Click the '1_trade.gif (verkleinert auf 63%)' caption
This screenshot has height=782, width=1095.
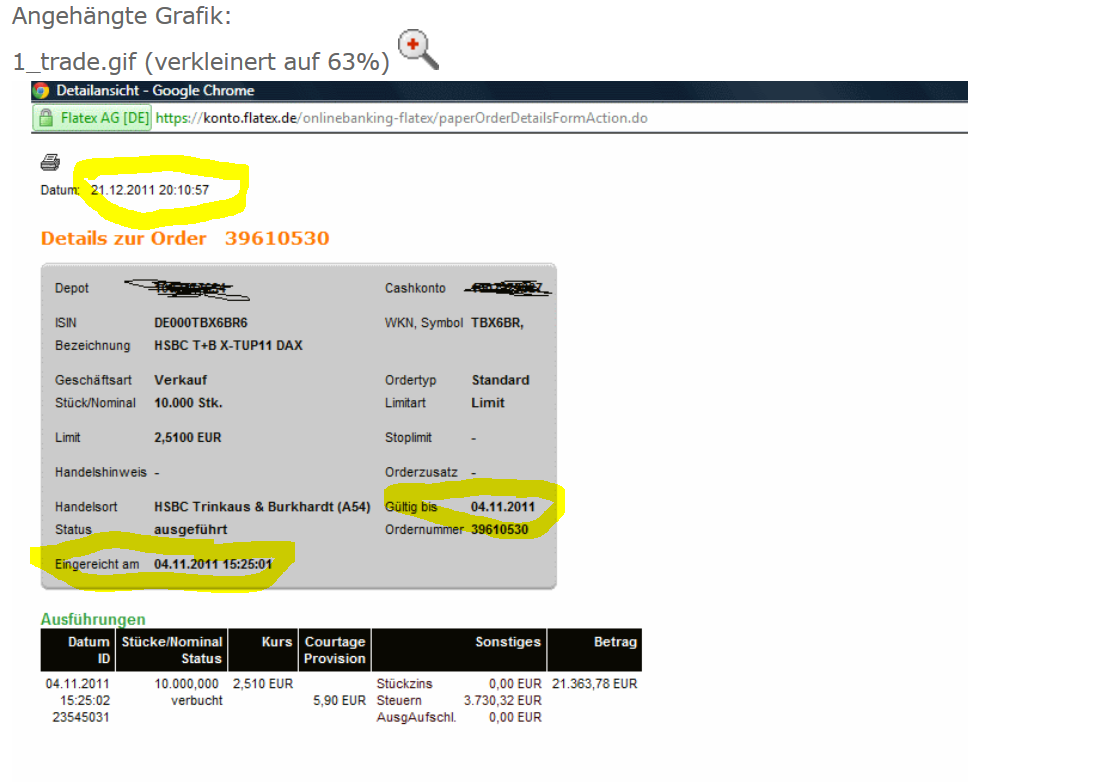(x=201, y=61)
